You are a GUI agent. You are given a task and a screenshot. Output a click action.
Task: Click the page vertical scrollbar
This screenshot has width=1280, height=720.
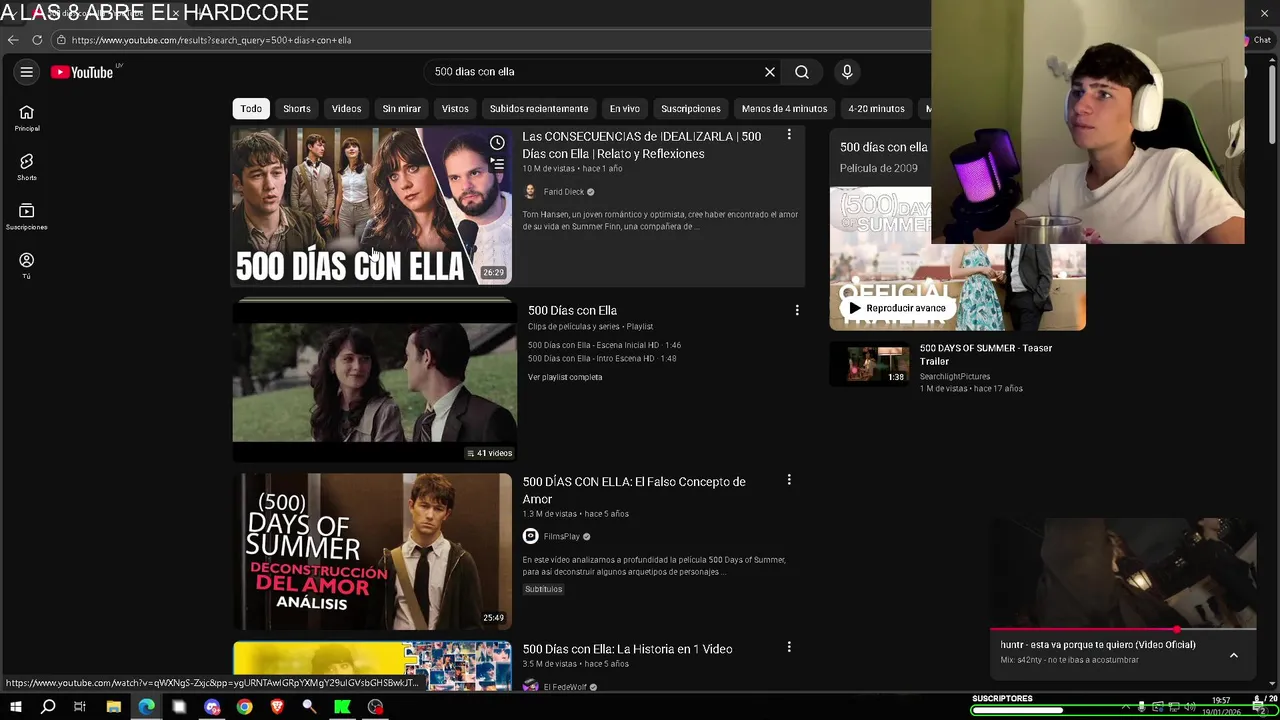click(1272, 105)
